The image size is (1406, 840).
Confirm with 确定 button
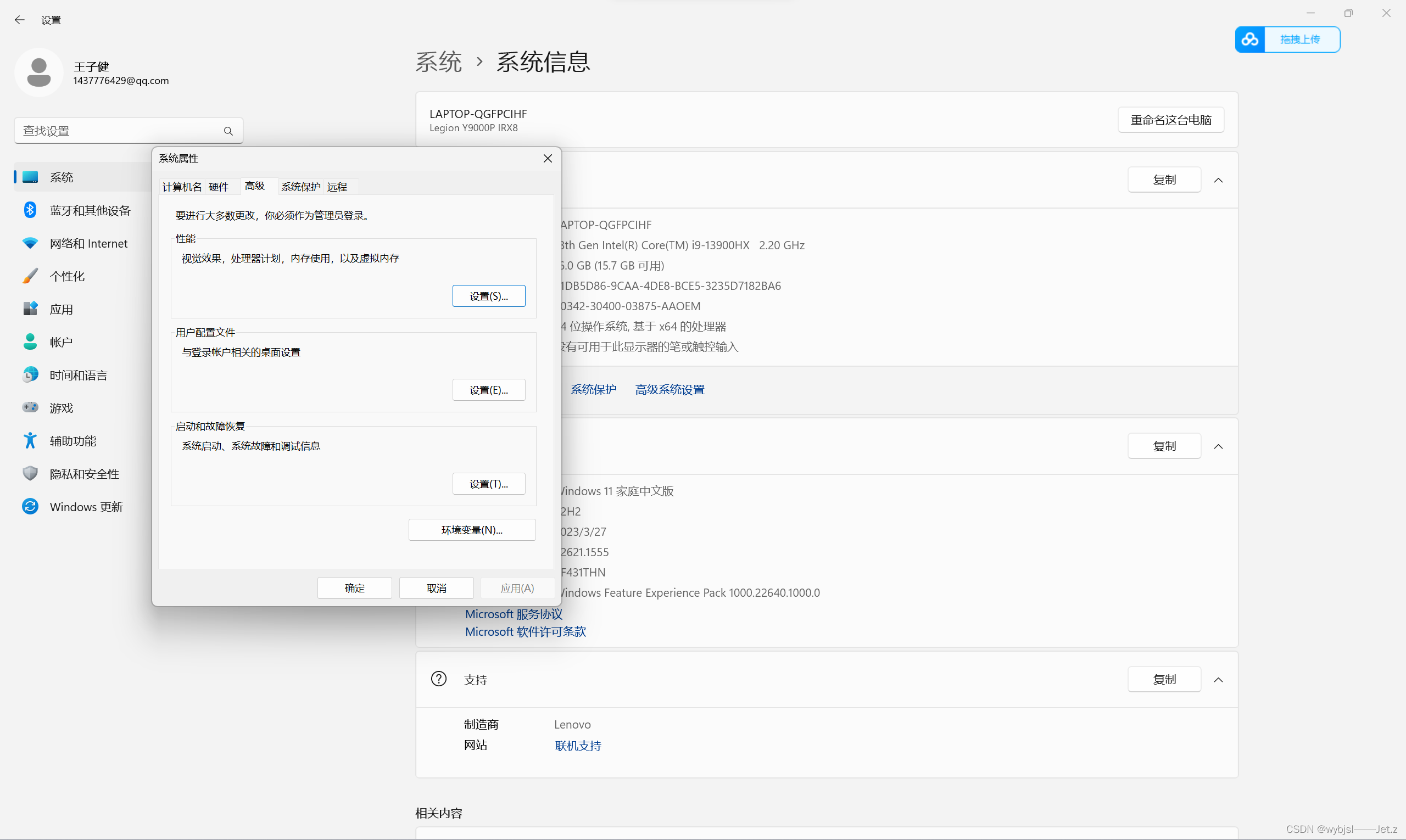coord(354,588)
